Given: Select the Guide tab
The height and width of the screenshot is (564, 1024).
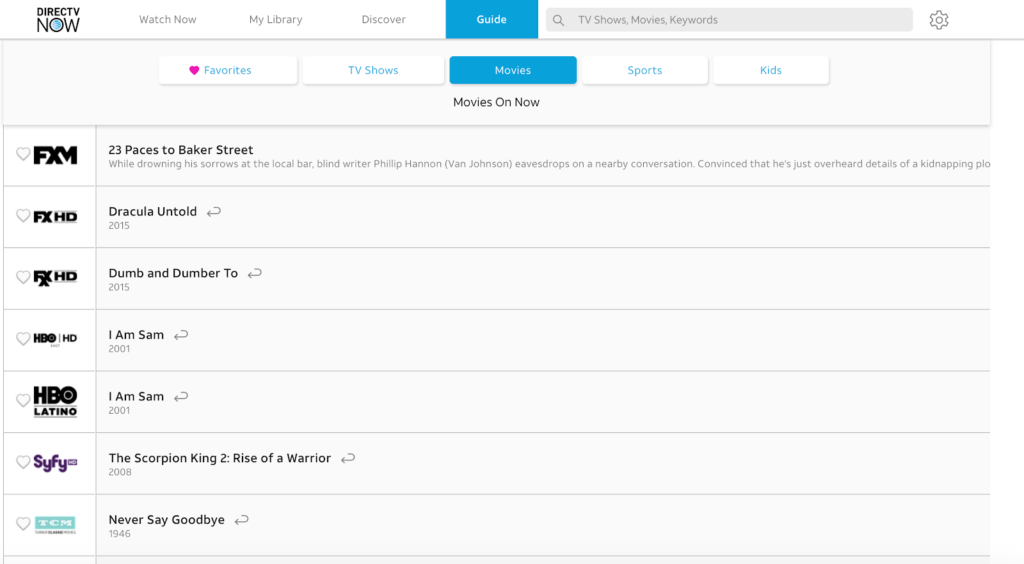Looking at the screenshot, I should (492, 20).
